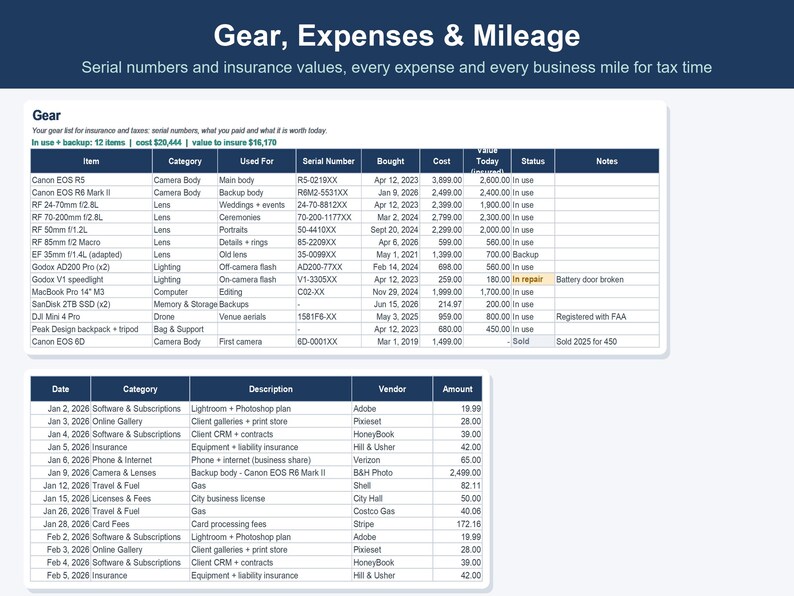
Task: Select the Sold 2025 for 450 note
Action: pos(607,341)
